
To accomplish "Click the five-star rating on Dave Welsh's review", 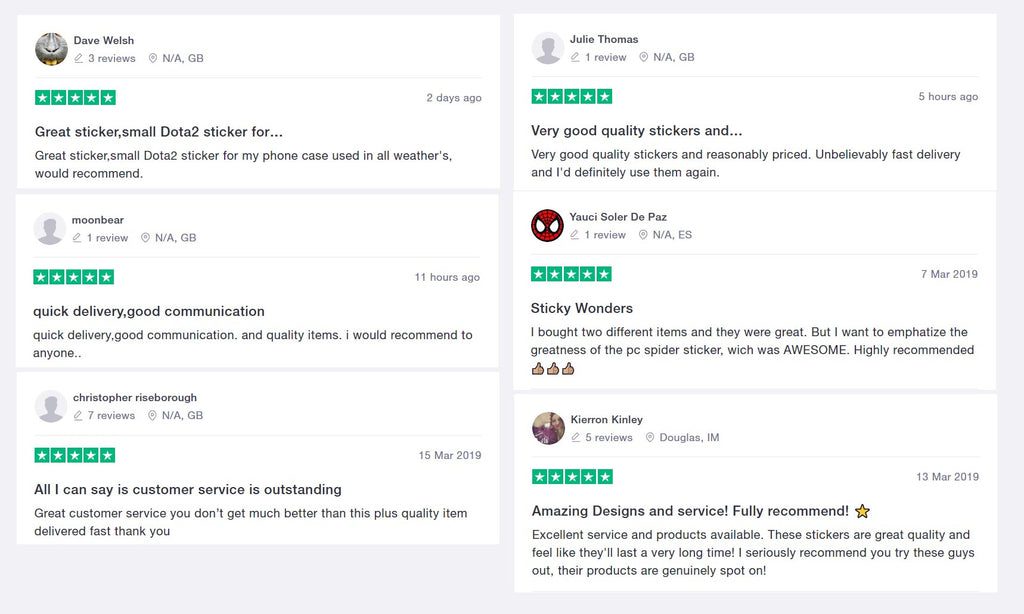I will 75,98.
